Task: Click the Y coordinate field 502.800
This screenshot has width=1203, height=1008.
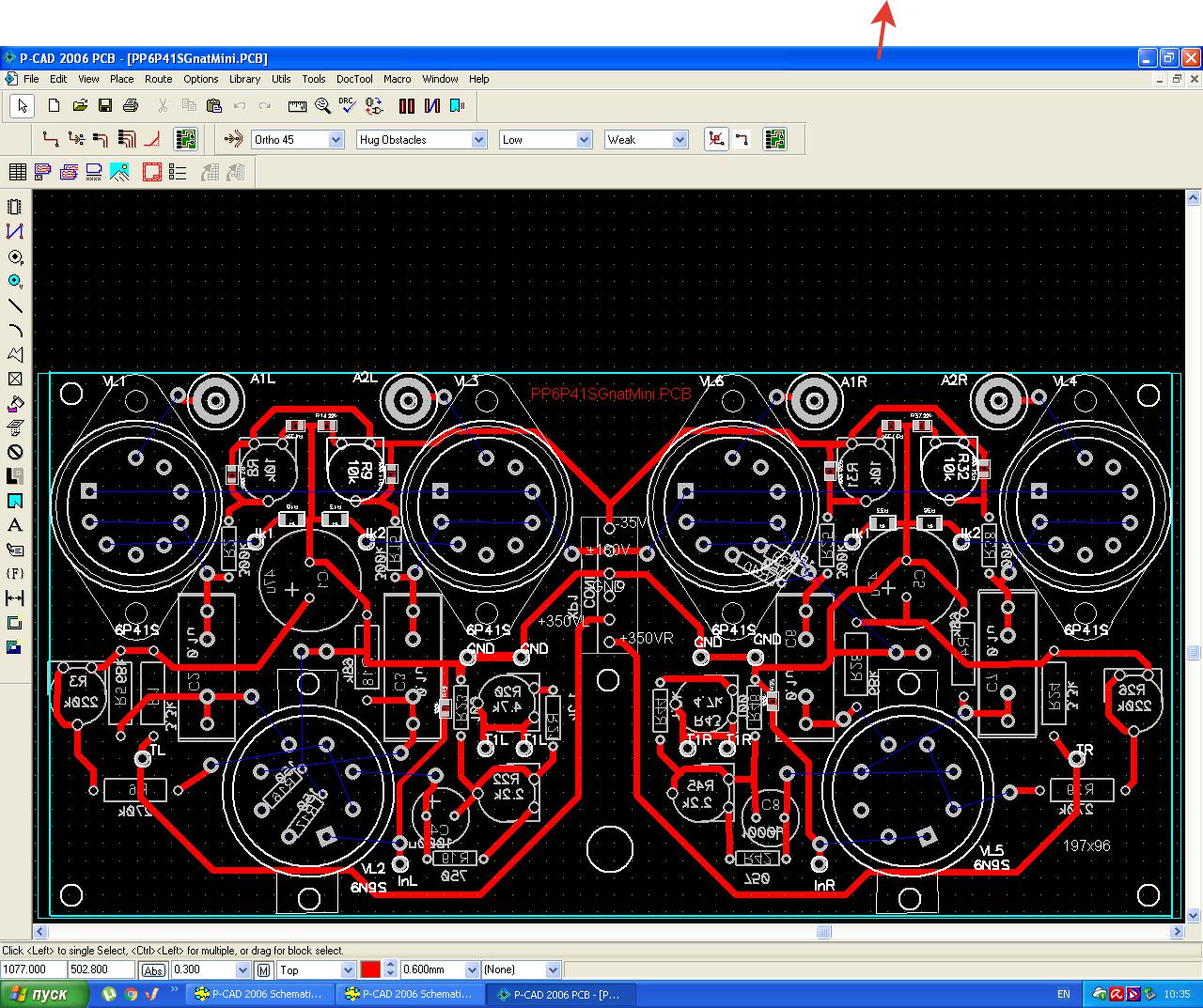Action: (102, 969)
